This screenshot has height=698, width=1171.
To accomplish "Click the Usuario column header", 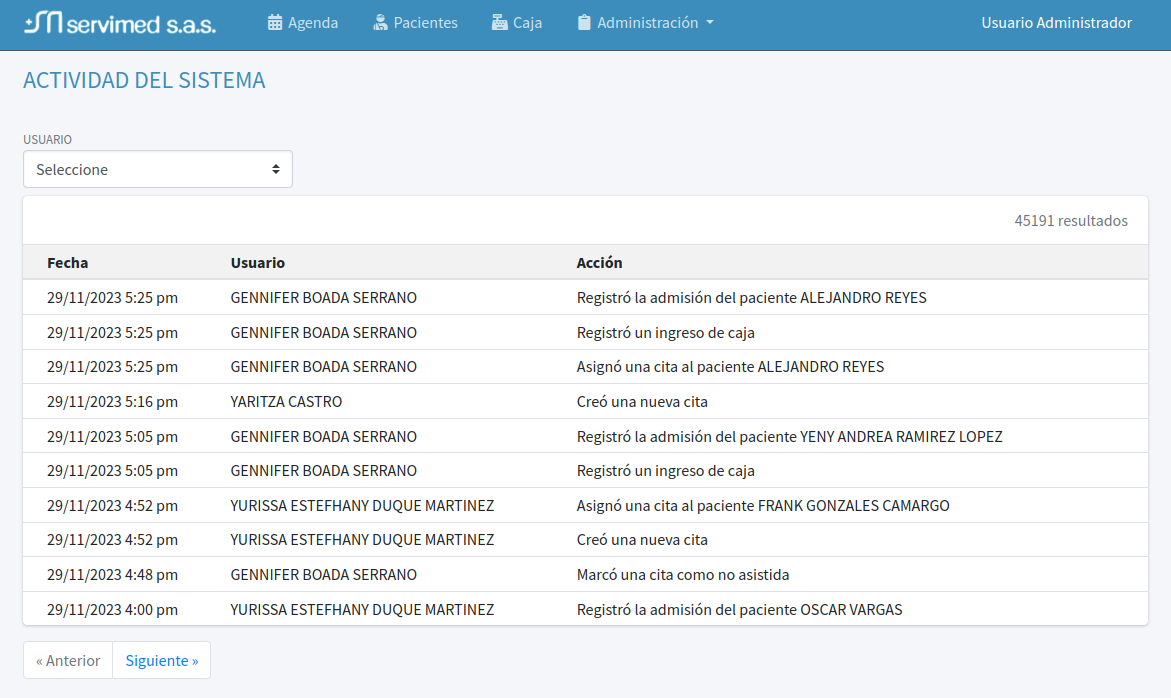I will (257, 263).
